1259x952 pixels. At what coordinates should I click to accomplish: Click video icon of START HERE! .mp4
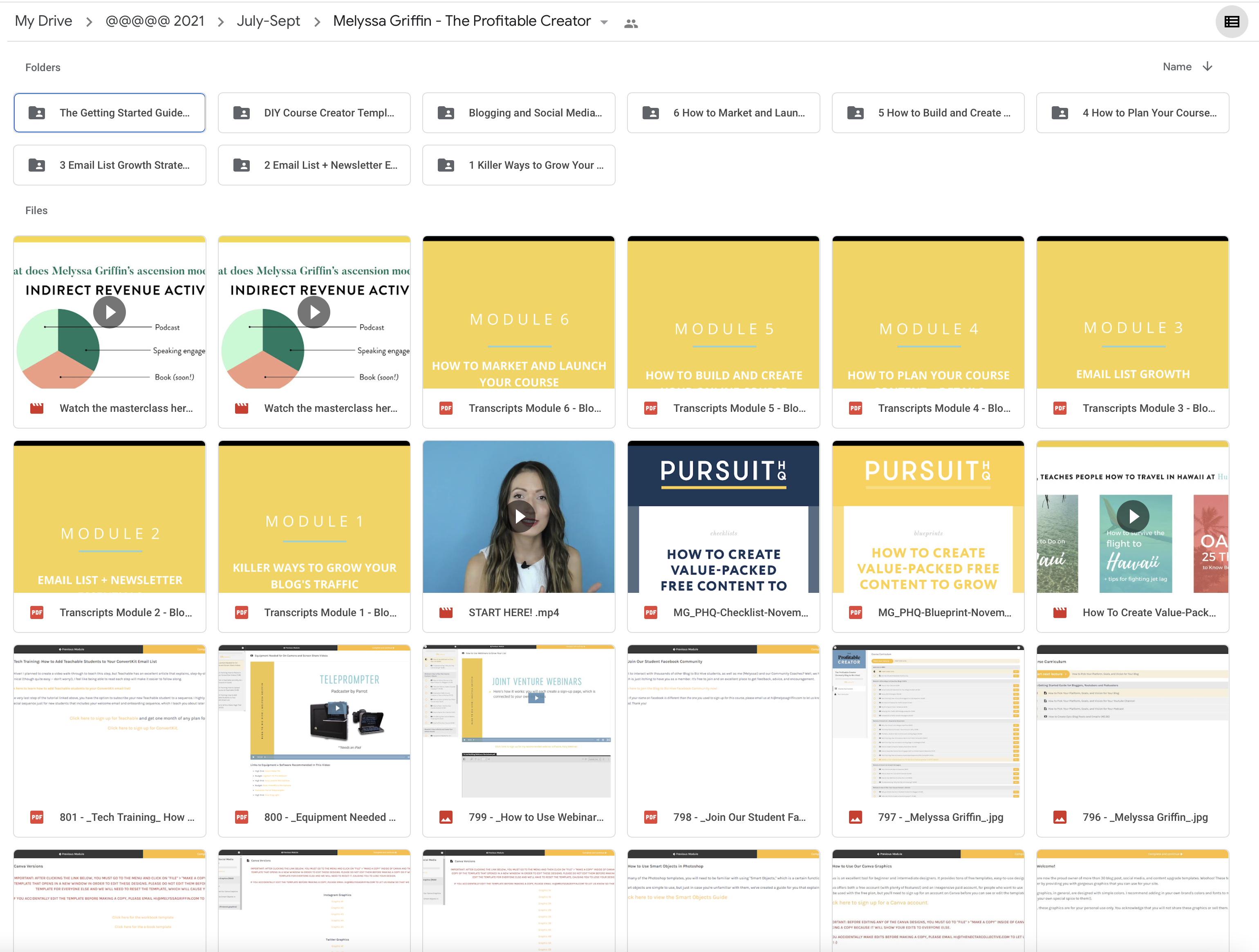(446, 612)
